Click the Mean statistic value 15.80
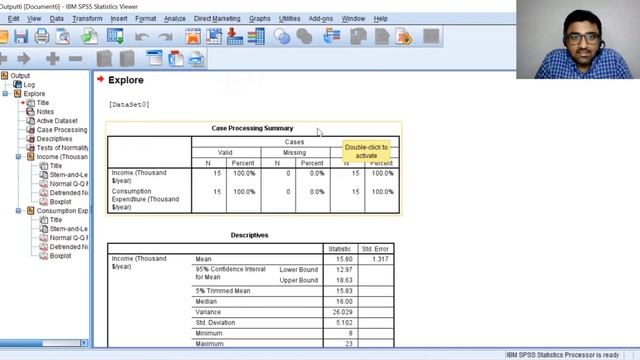The image size is (640, 360). coord(344,259)
